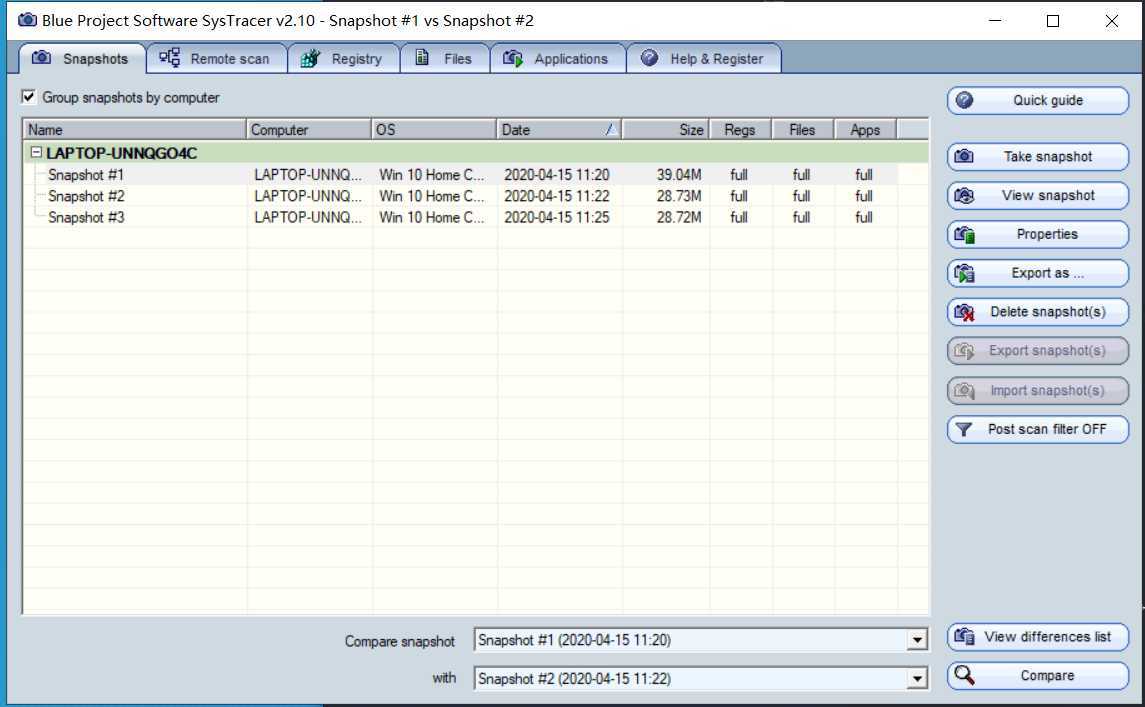Click the View snapshot button
1145x707 pixels.
point(1038,195)
